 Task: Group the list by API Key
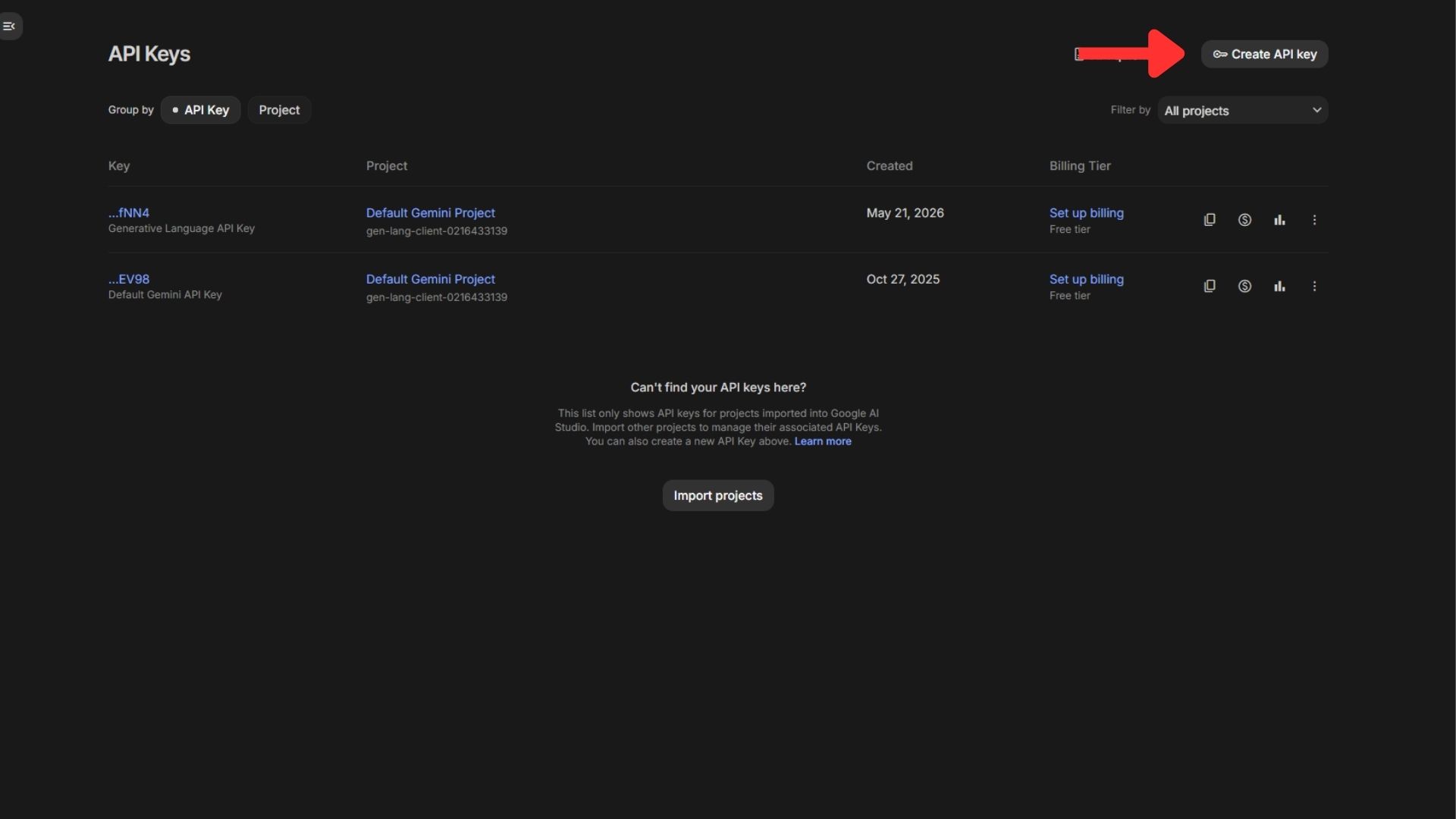(200, 110)
